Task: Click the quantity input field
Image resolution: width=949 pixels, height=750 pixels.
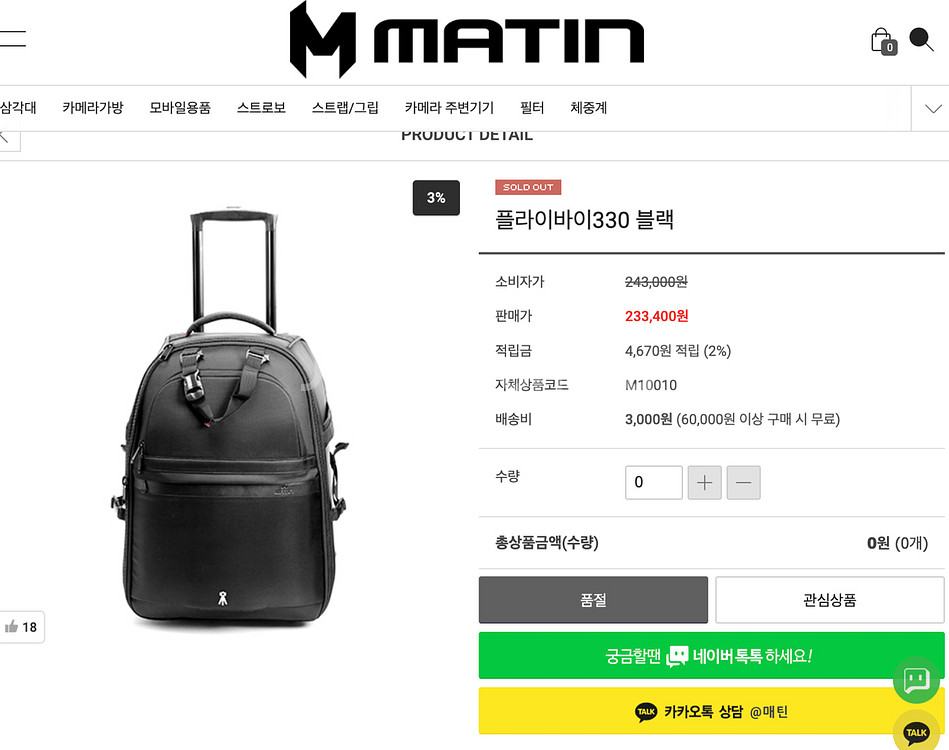Action: (x=654, y=482)
